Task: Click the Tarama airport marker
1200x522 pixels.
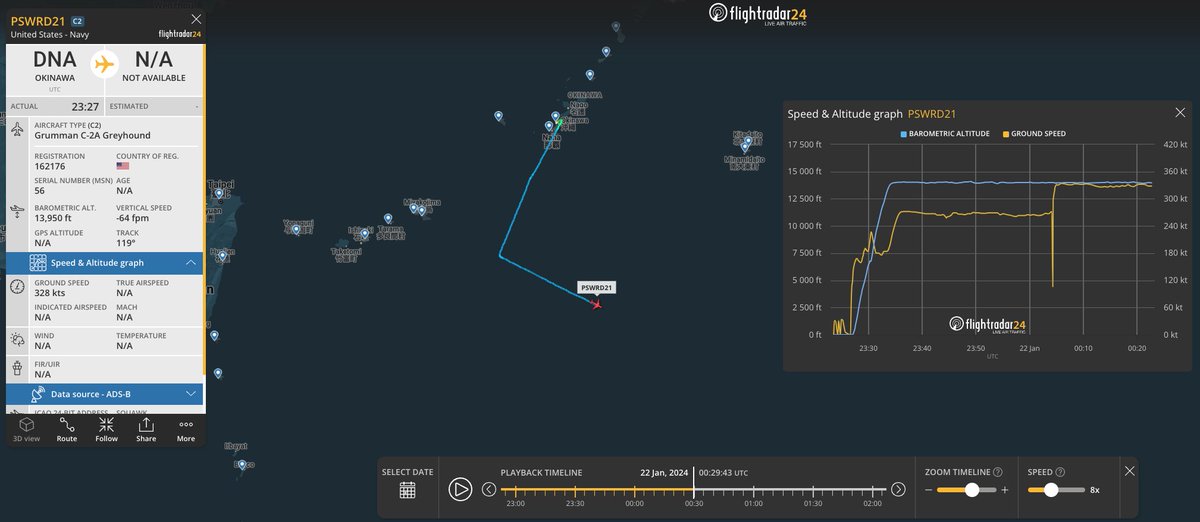Action: [388, 218]
